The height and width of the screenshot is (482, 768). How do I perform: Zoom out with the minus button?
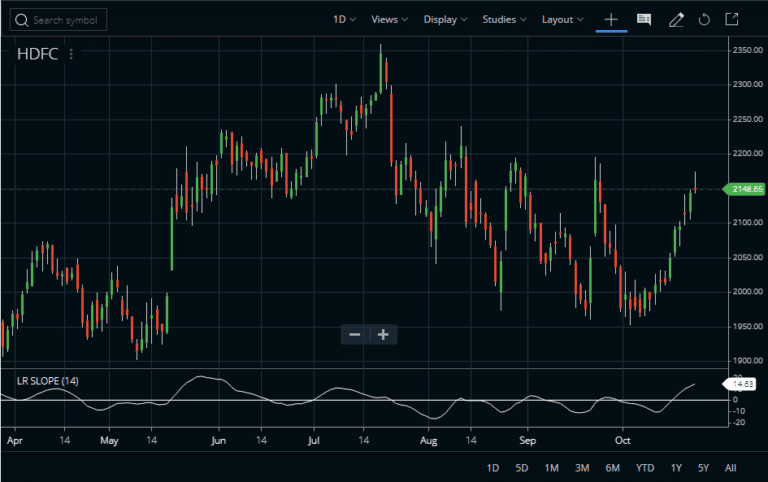click(354, 334)
